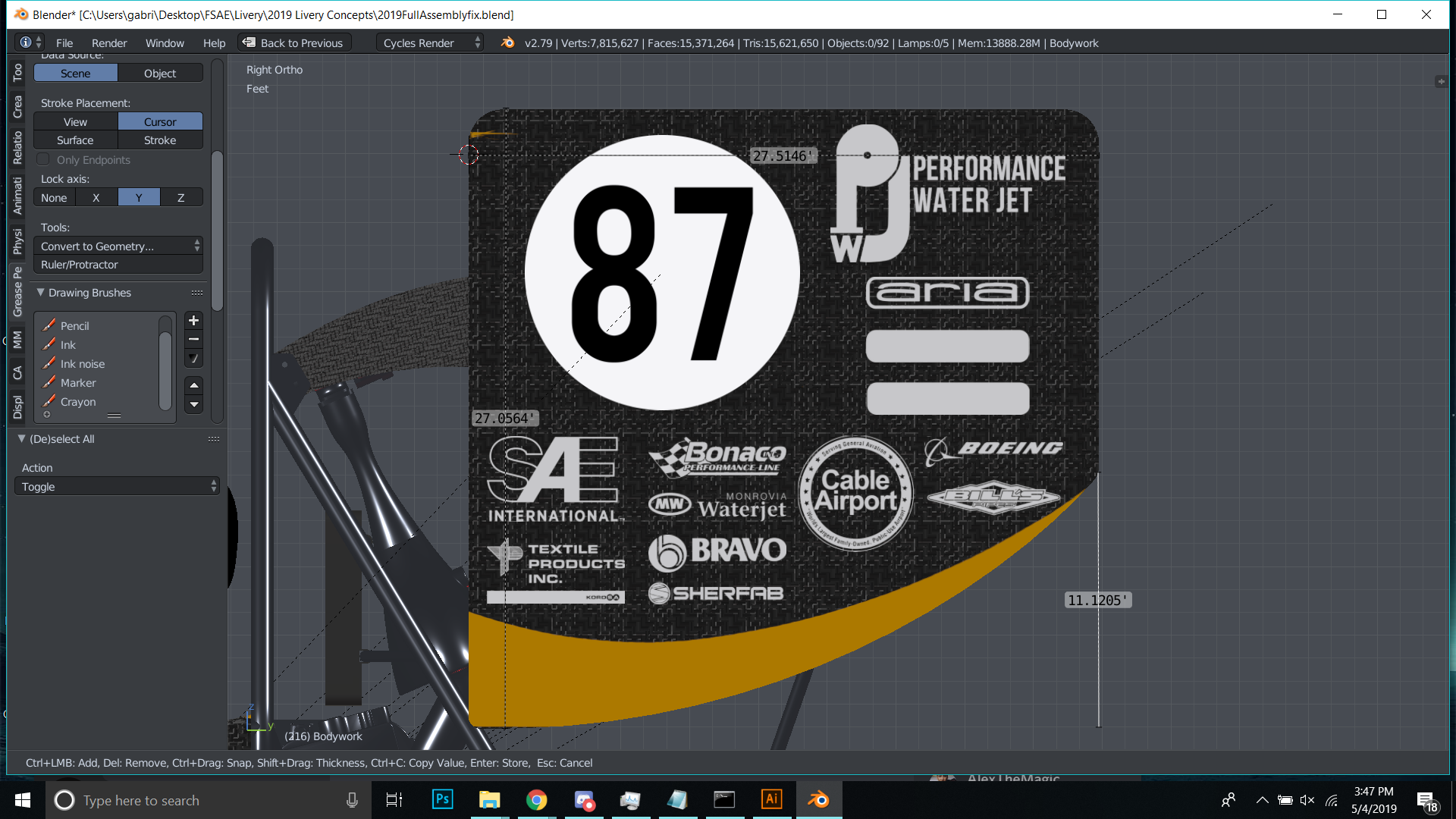Screen dimensions: 1456x819
Task: Open Convert to Geometry dropdown
Action: pos(118,246)
